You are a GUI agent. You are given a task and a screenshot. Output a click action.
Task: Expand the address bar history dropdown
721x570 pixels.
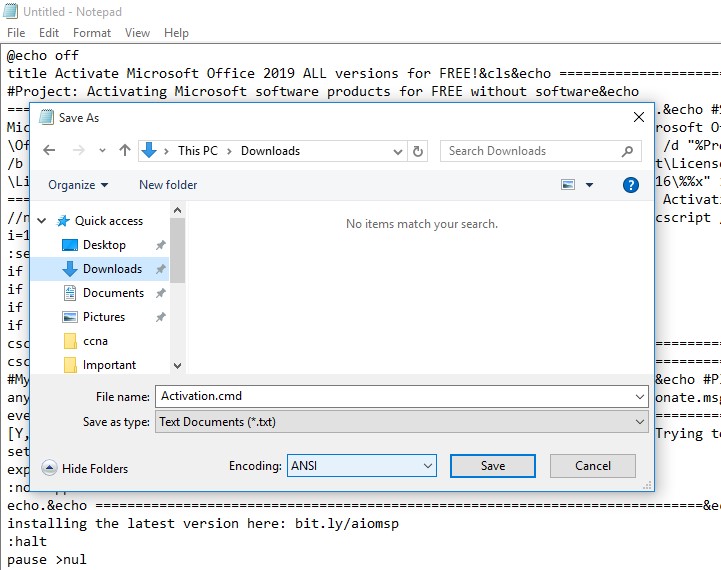tap(398, 151)
